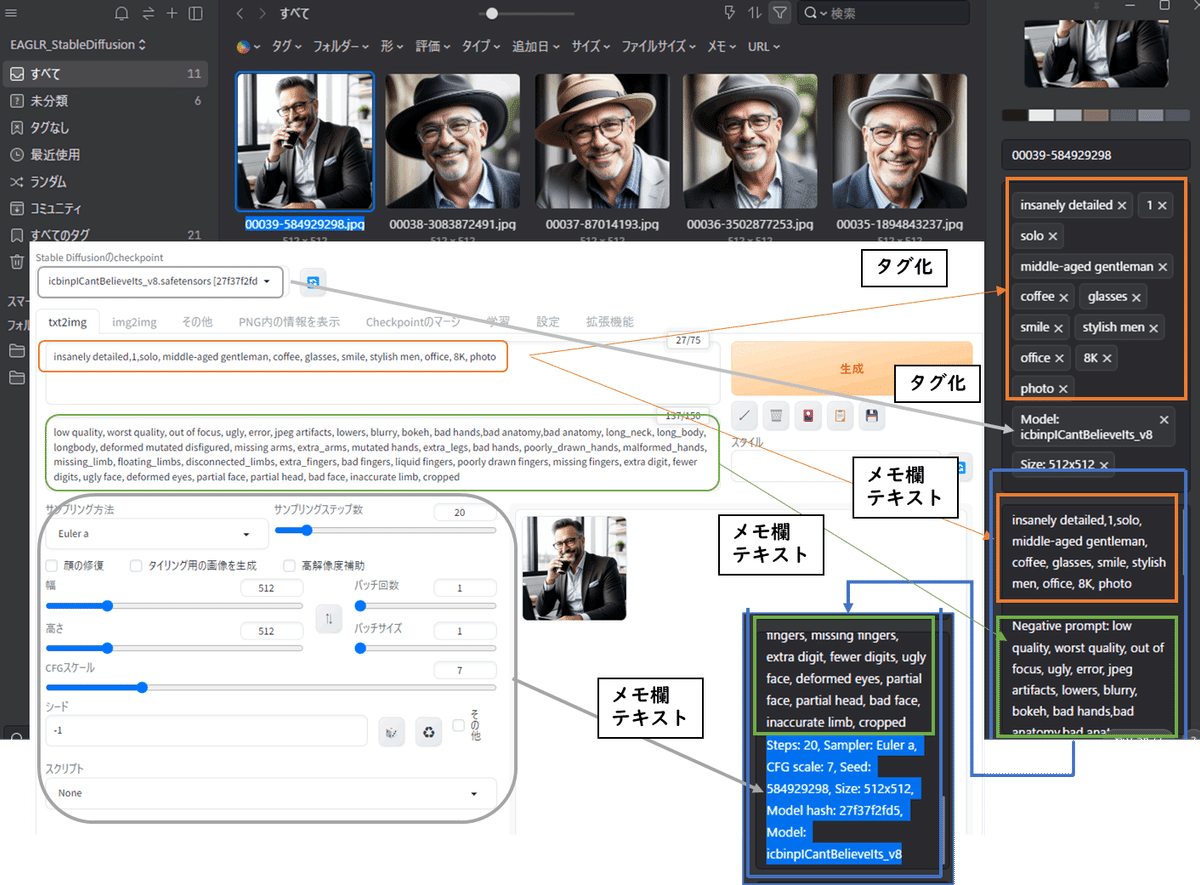Remove the 'glasses' tag
Screen dimensions: 1200x885
click(1136, 297)
